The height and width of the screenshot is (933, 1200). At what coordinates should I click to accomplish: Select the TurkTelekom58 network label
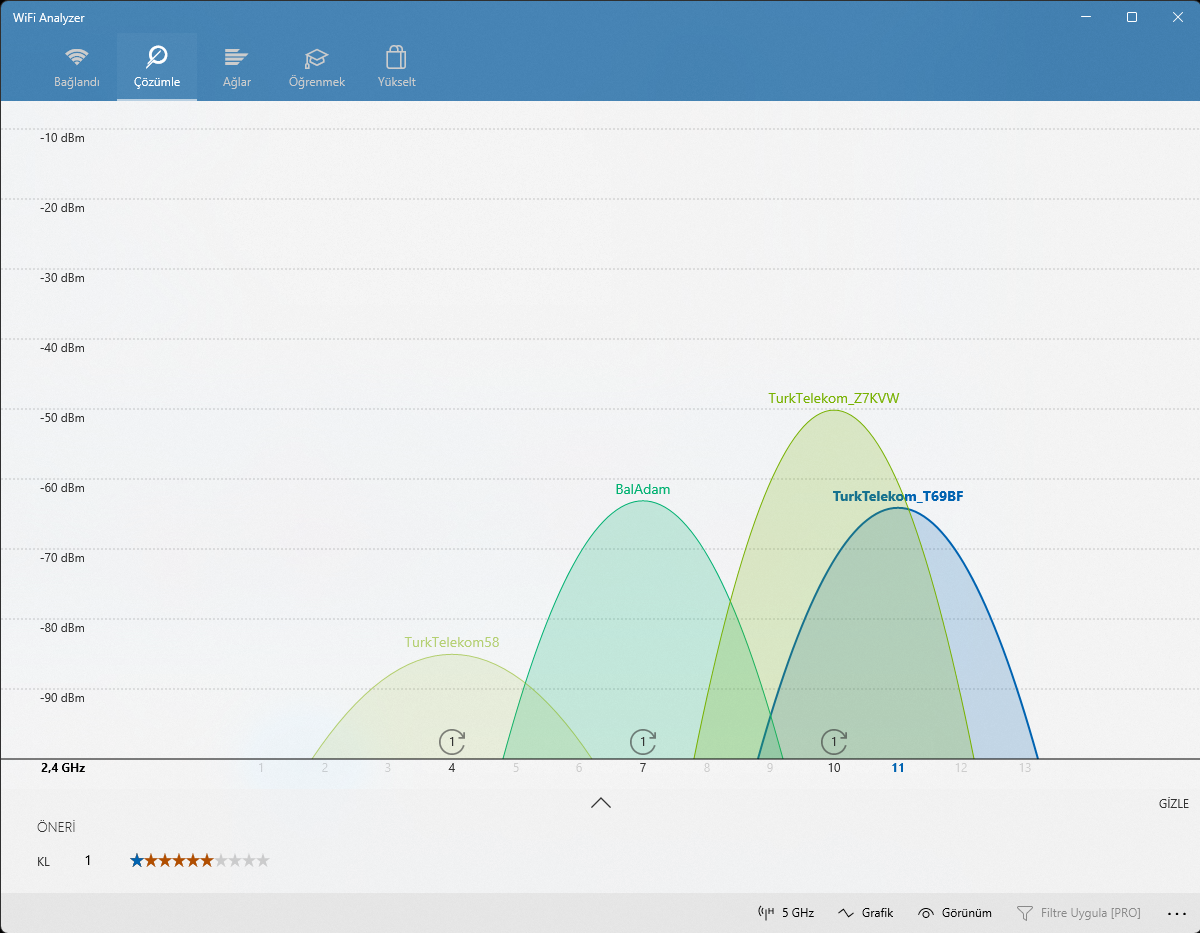pos(452,643)
